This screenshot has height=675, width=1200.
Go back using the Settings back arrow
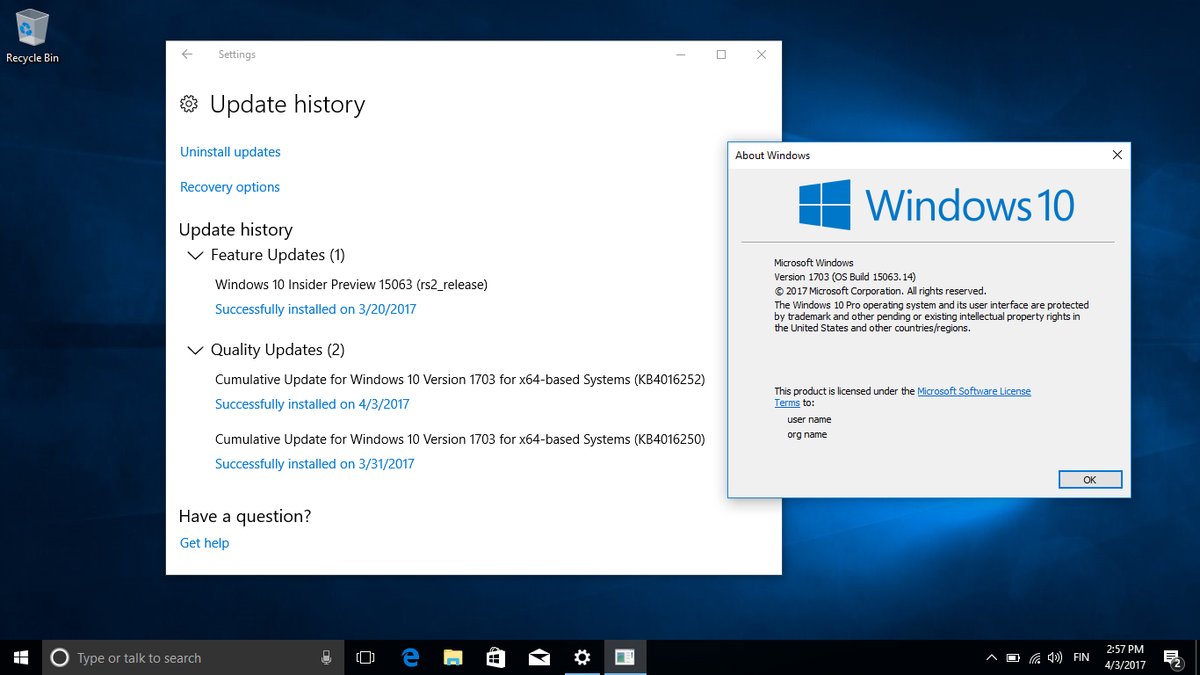[x=187, y=55]
